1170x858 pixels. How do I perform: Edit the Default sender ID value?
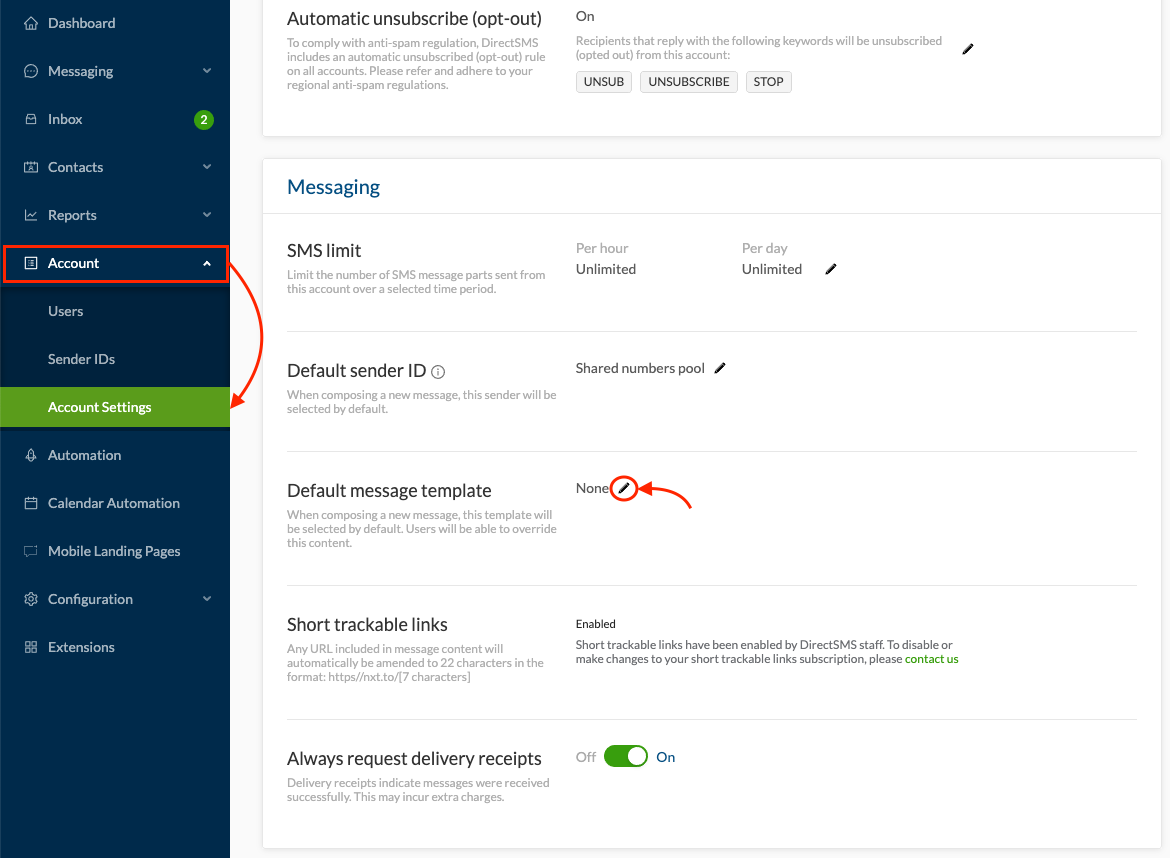[x=720, y=368]
